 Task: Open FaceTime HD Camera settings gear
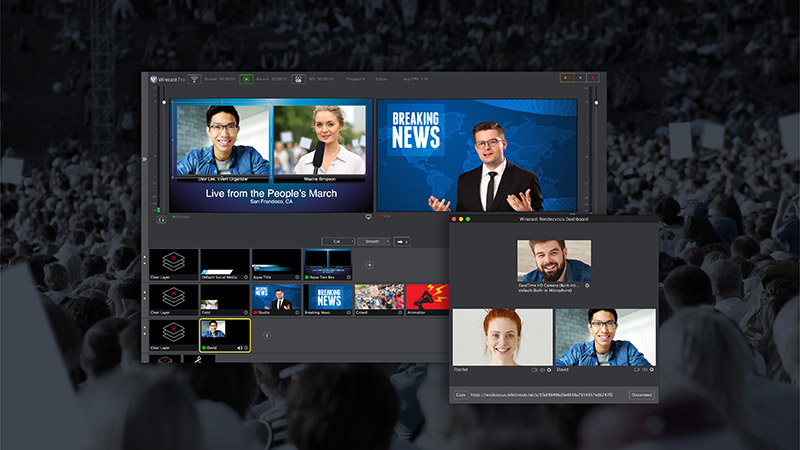[x=587, y=286]
